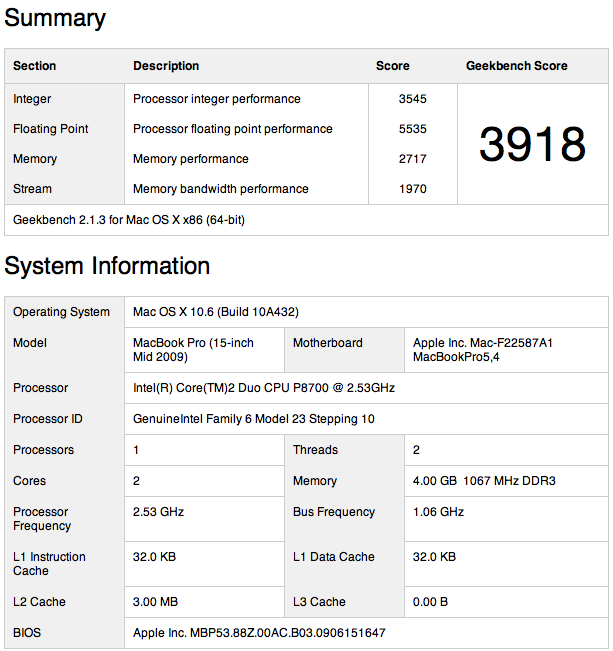
Task: Click the Processor ID label
Action: 47,419
